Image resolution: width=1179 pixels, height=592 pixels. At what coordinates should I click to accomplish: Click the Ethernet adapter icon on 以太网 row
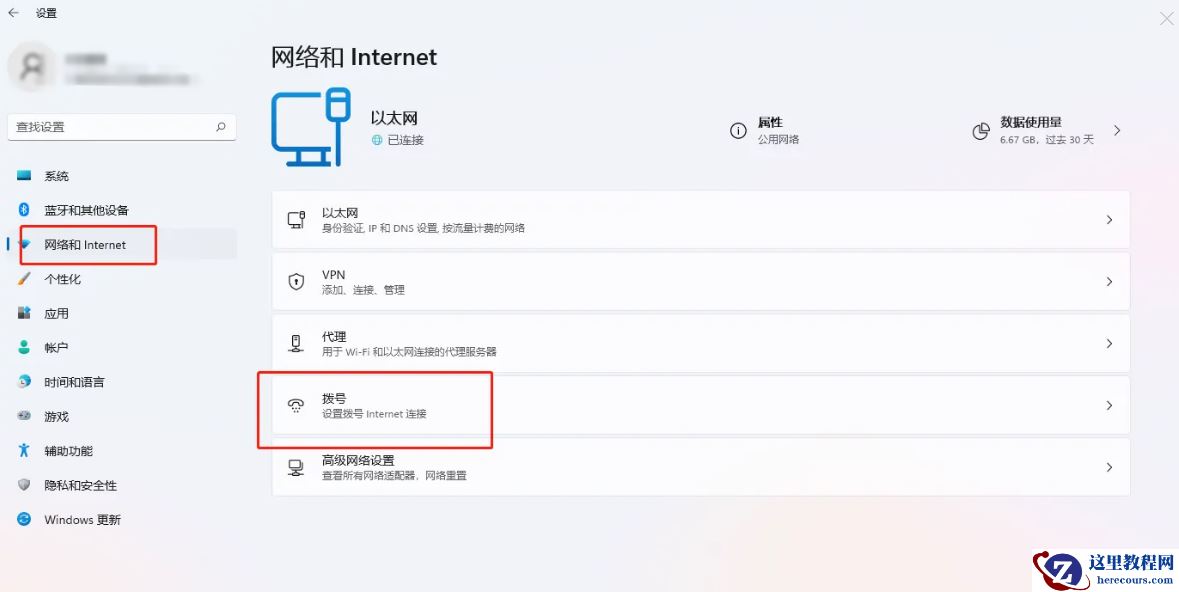pyautogui.click(x=296, y=219)
